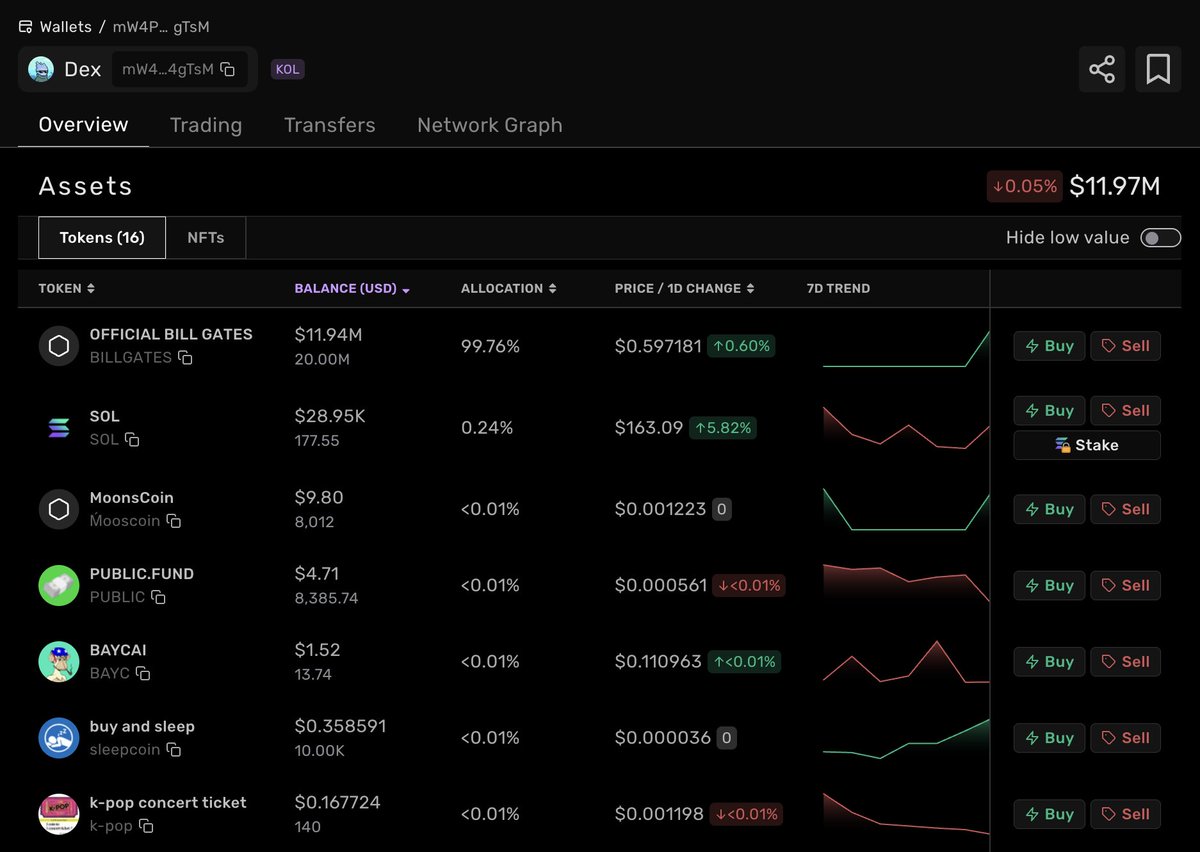Click the wallet icon beside Wallets breadcrumb

[26, 27]
